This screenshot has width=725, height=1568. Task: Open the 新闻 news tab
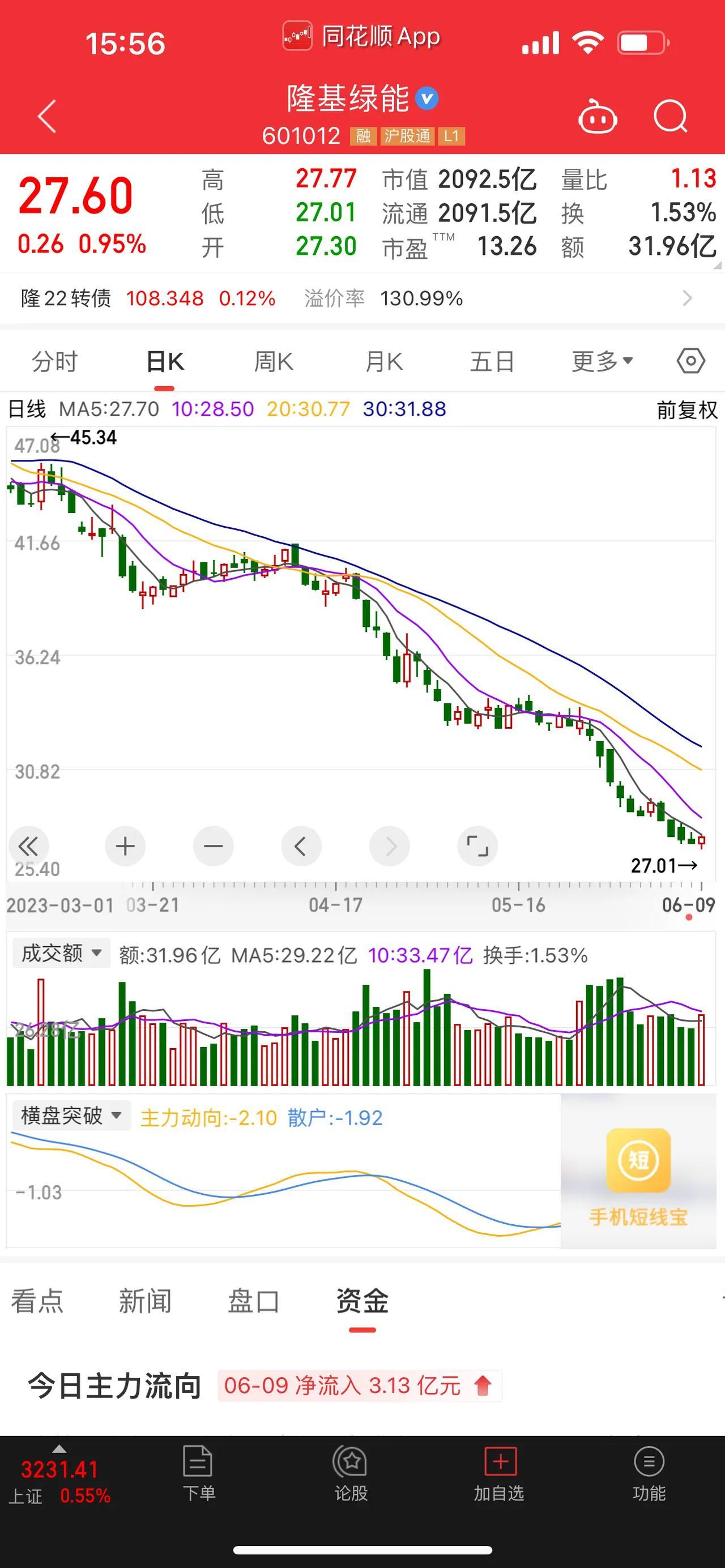pyautogui.click(x=145, y=1301)
